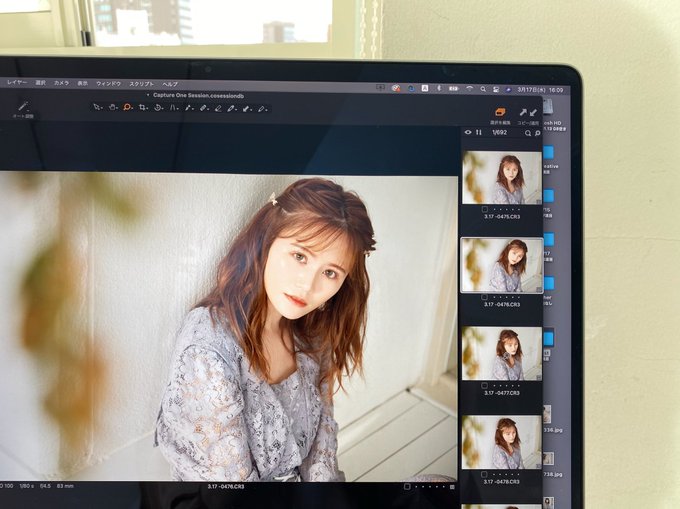Select the orange Loupe zoom tool
This screenshot has height=509, width=680.
pyautogui.click(x=127, y=107)
